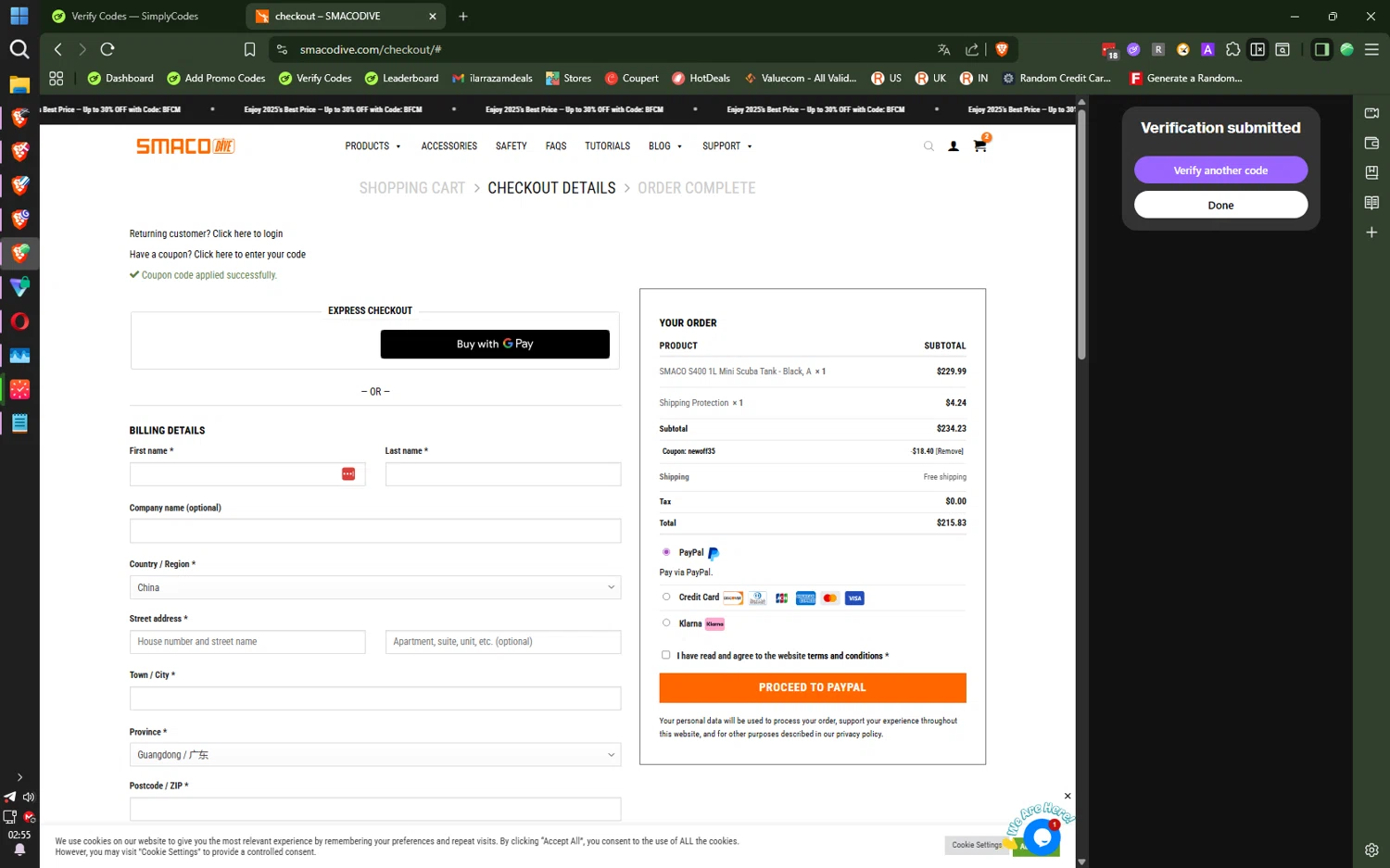The image size is (1390, 868).
Task: Click the browser reload button
Action: coord(107,49)
